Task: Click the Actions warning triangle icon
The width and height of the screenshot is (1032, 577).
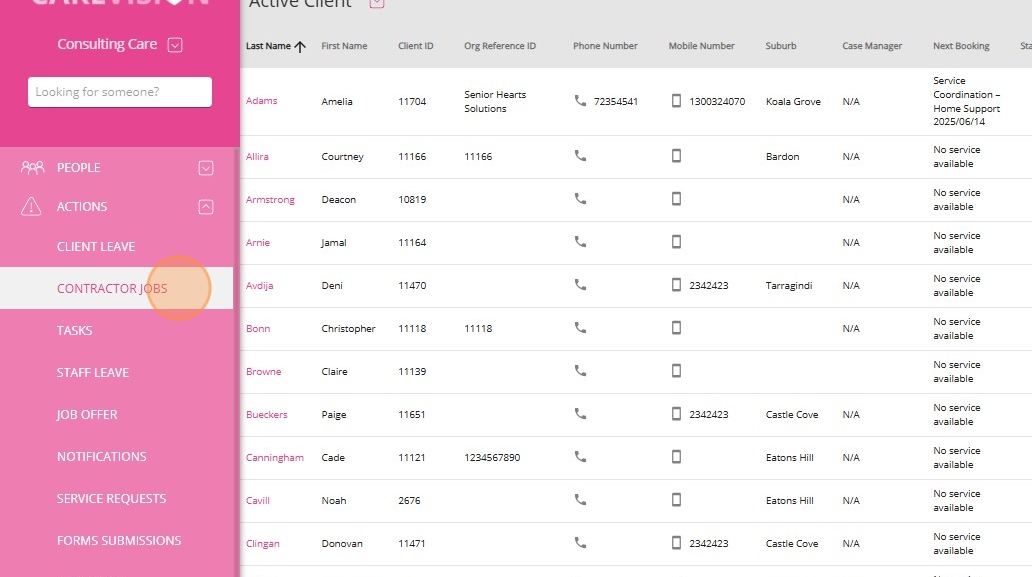Action: click(31, 207)
